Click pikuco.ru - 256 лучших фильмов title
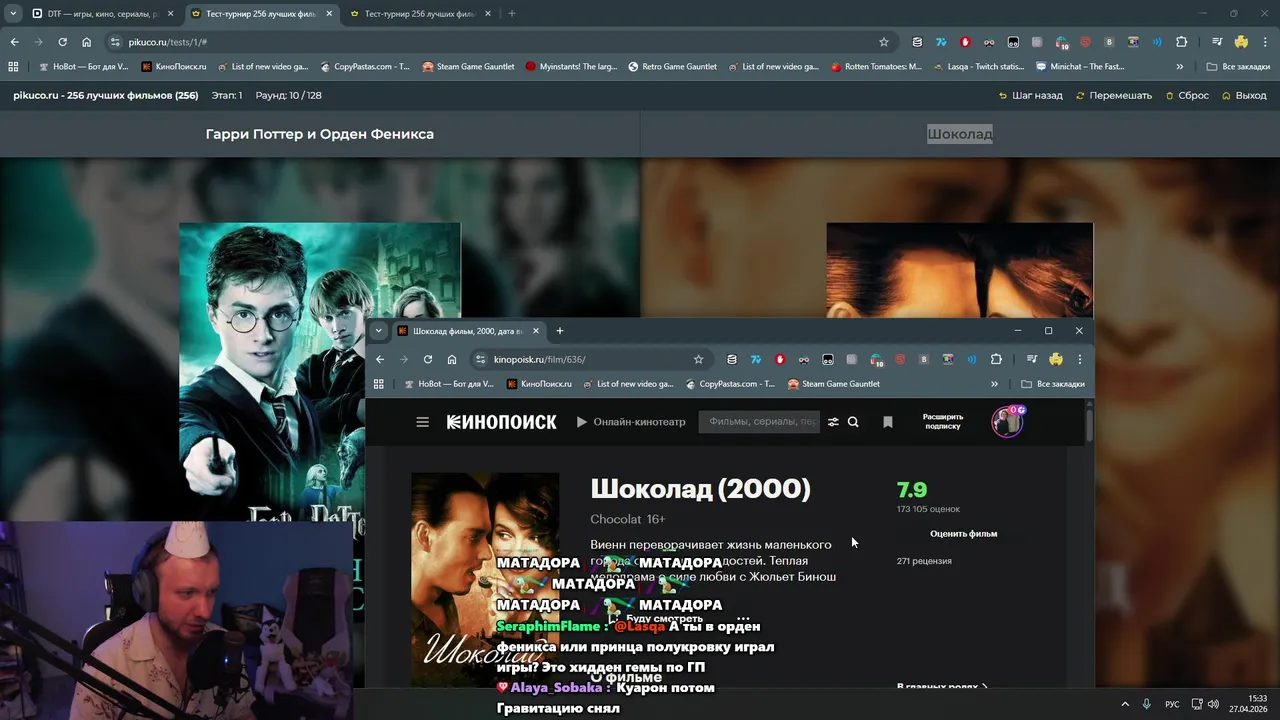 point(105,96)
